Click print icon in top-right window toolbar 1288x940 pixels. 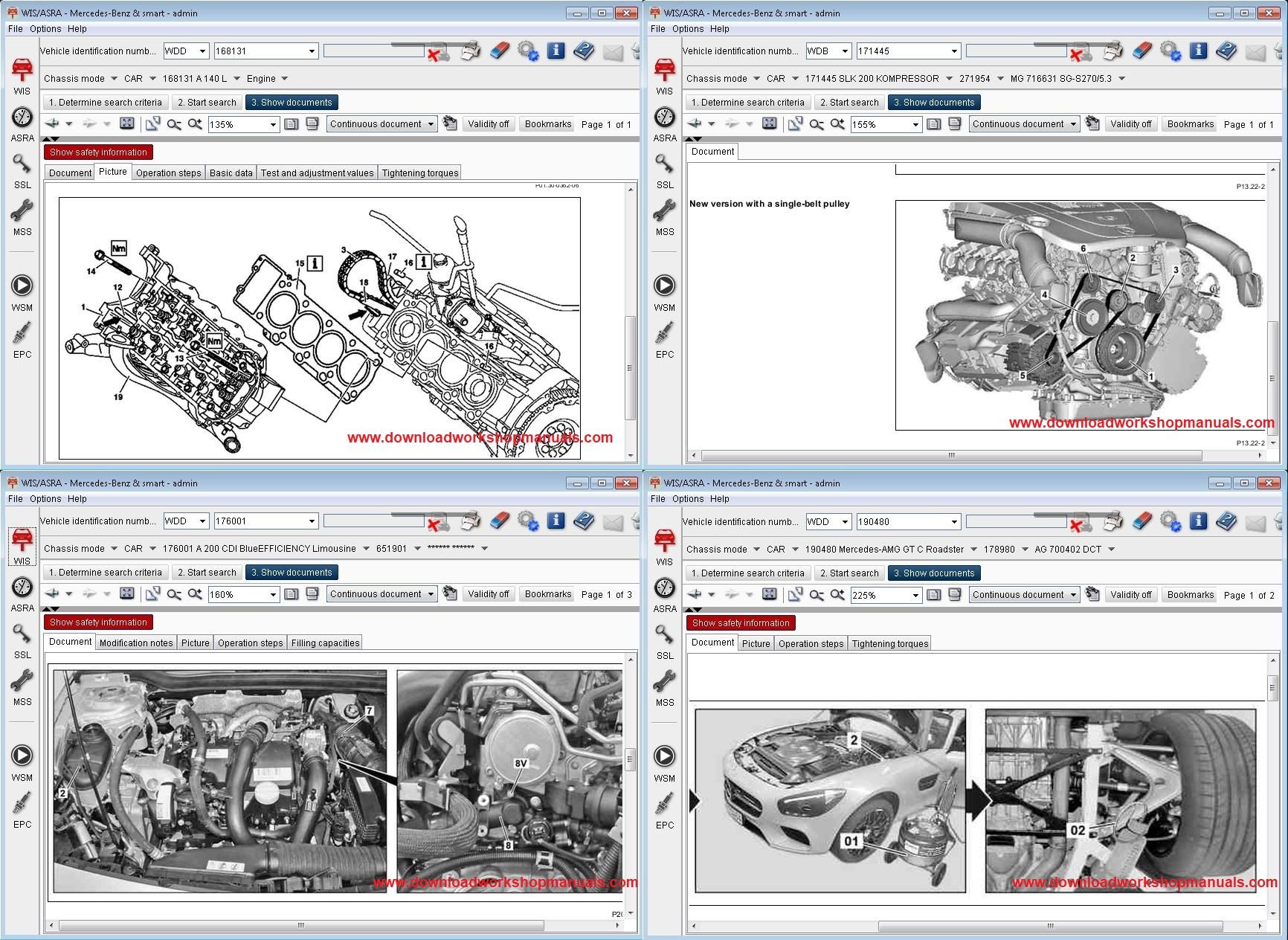[1112, 51]
